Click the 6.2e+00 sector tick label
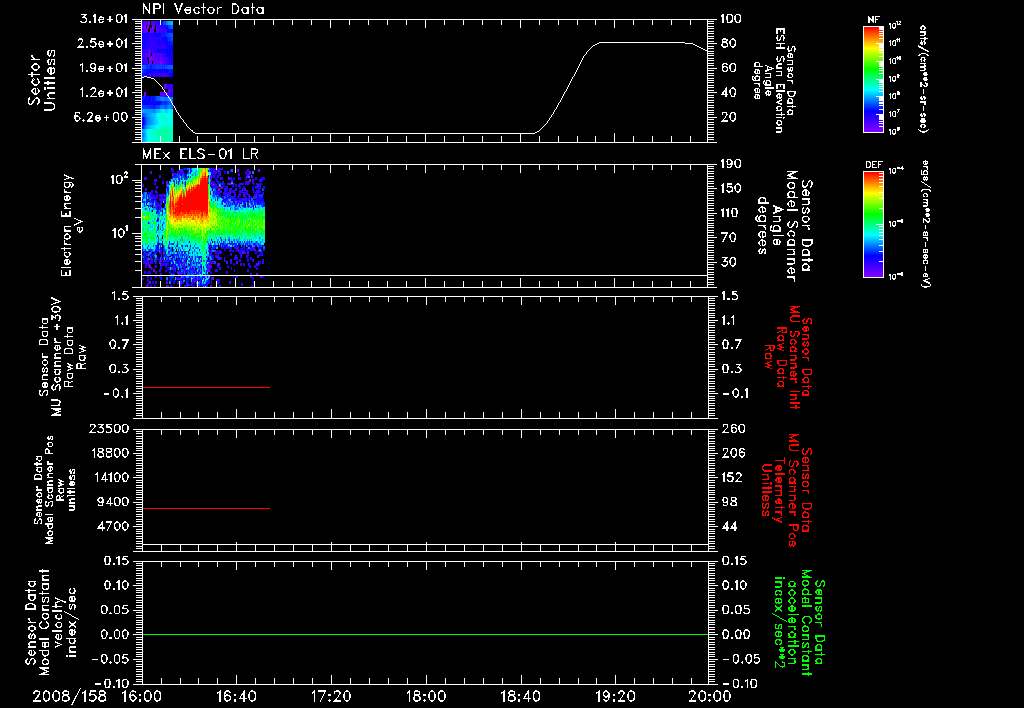 [103, 117]
